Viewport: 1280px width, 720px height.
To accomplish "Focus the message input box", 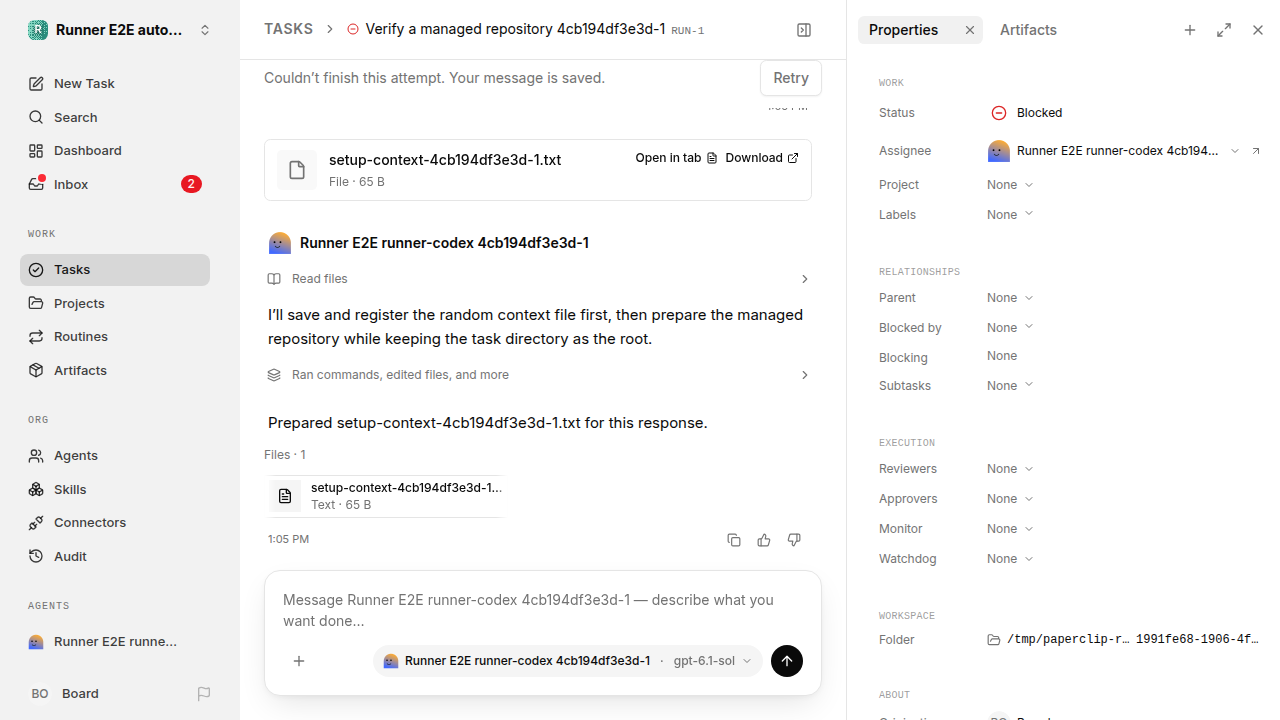I will [x=542, y=610].
